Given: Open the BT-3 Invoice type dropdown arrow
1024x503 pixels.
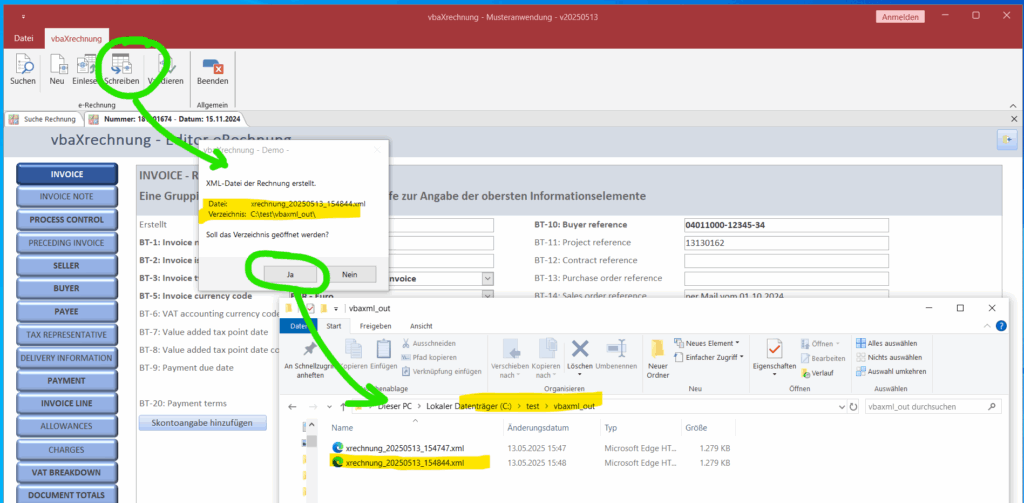Looking at the screenshot, I should (488, 278).
